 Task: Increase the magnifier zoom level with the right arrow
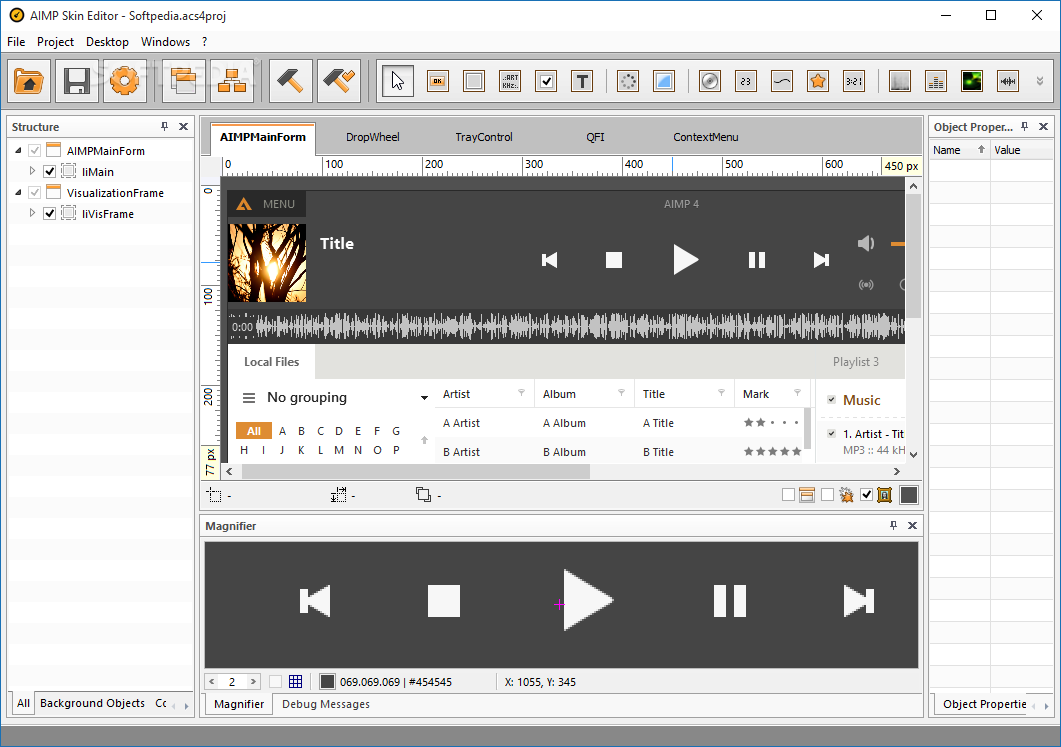(x=253, y=682)
